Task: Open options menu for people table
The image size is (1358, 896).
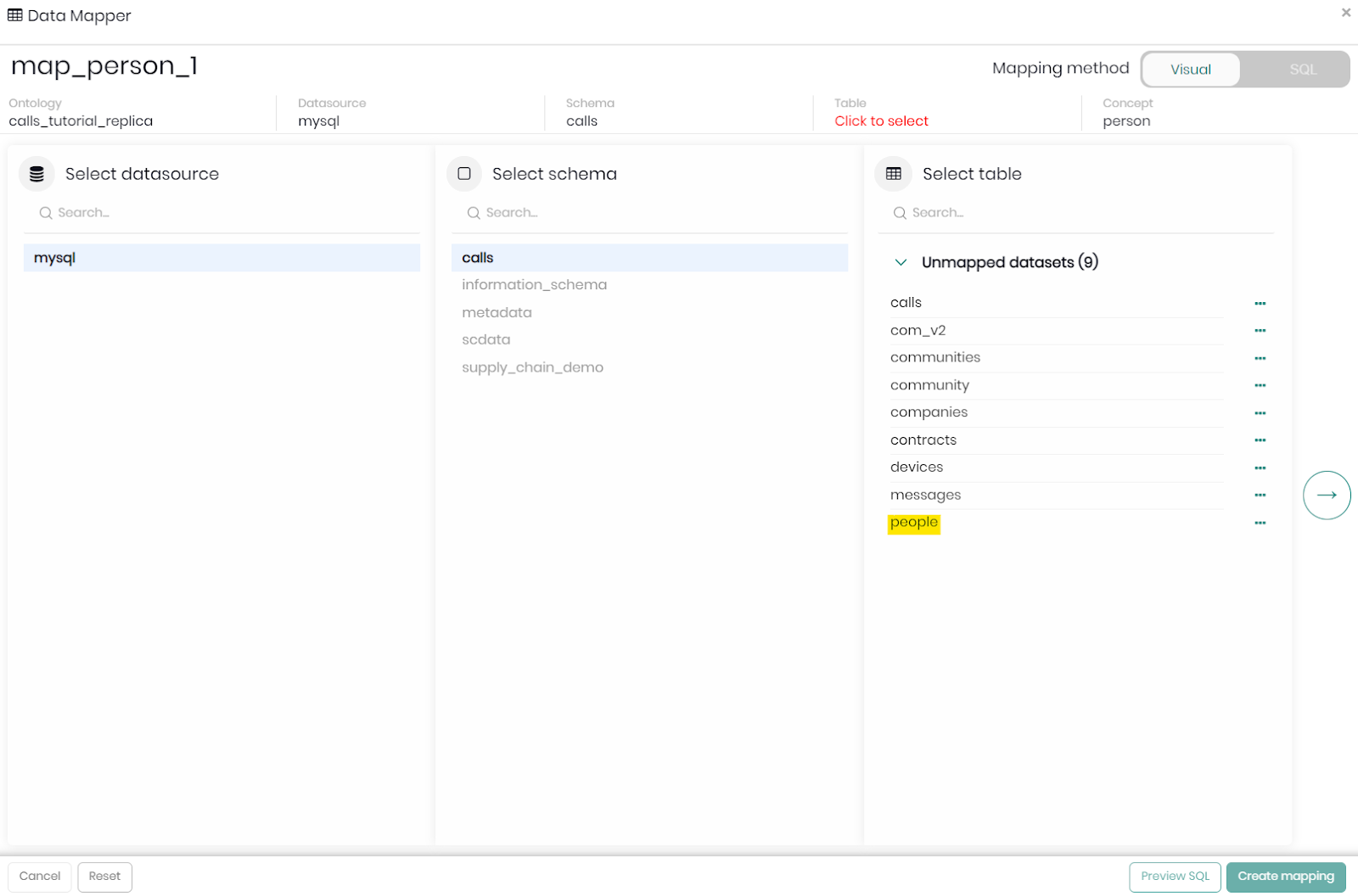Action: pyautogui.click(x=1260, y=523)
